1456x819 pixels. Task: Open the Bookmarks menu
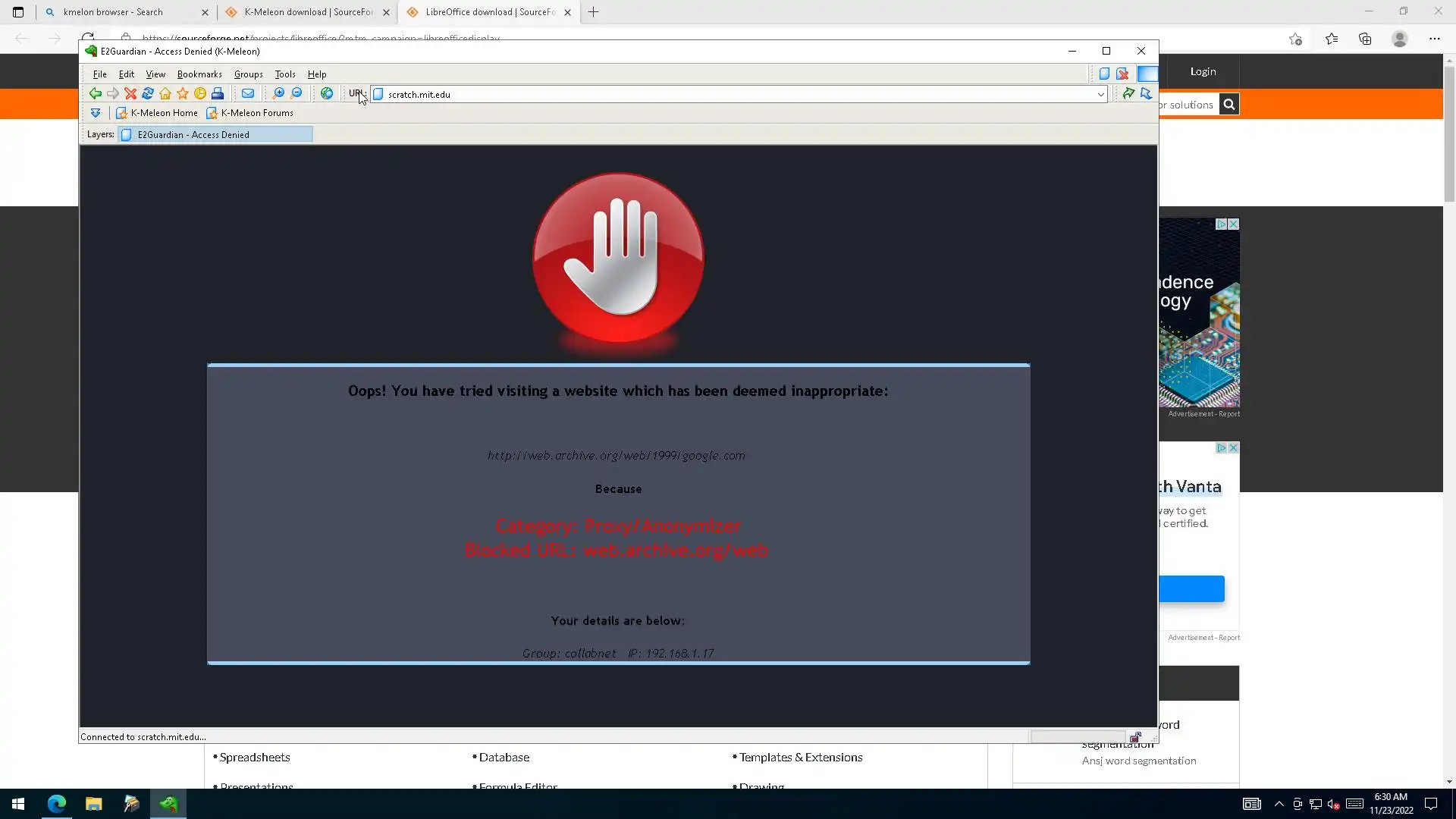click(x=199, y=74)
